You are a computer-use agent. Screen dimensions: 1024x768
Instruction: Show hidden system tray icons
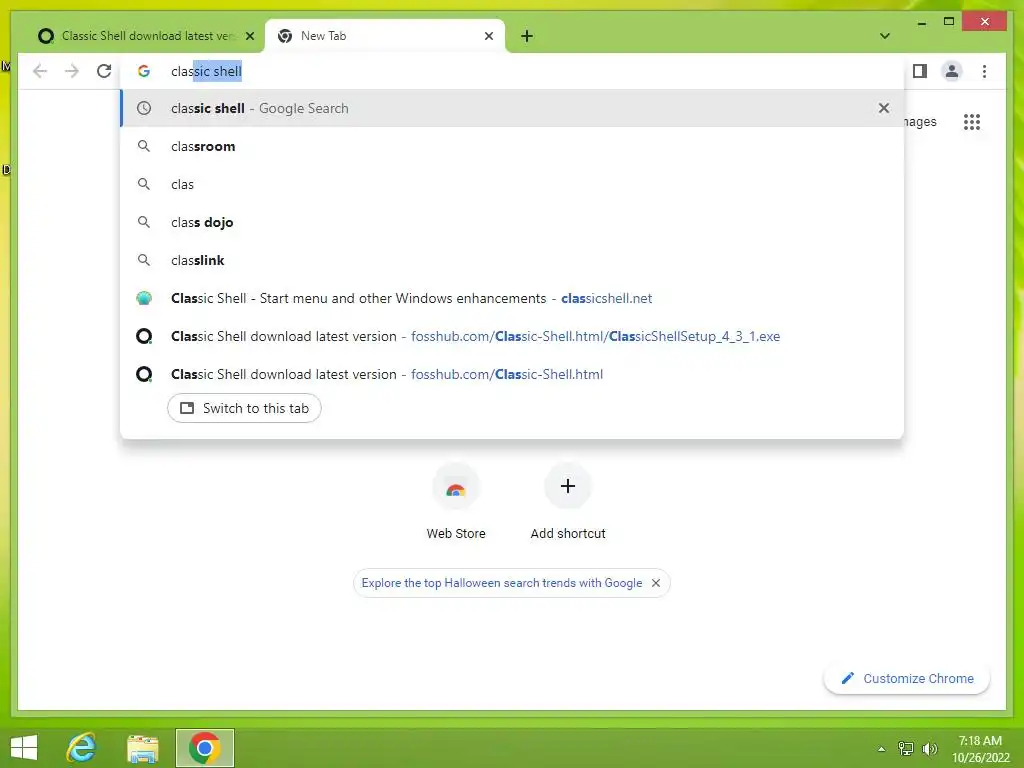[x=882, y=749]
